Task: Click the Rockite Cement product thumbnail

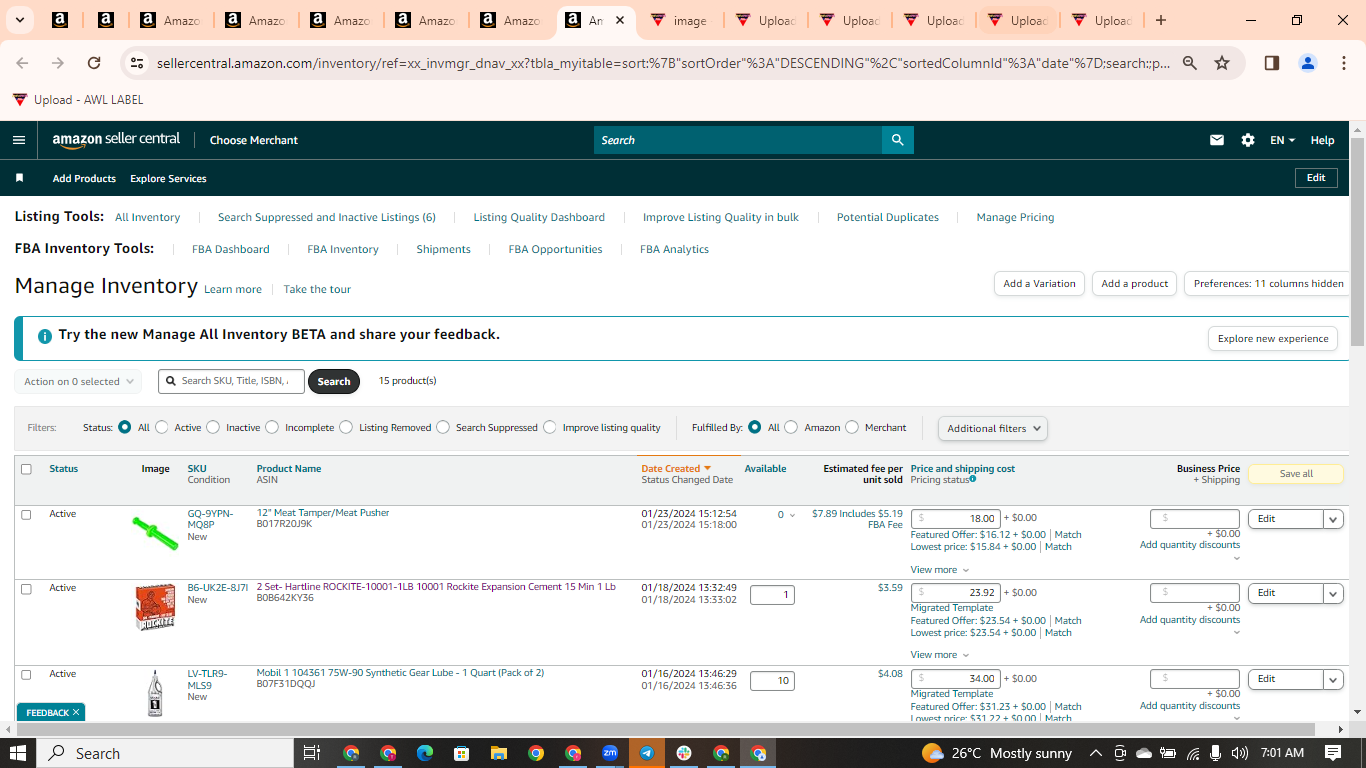Action: 155,608
